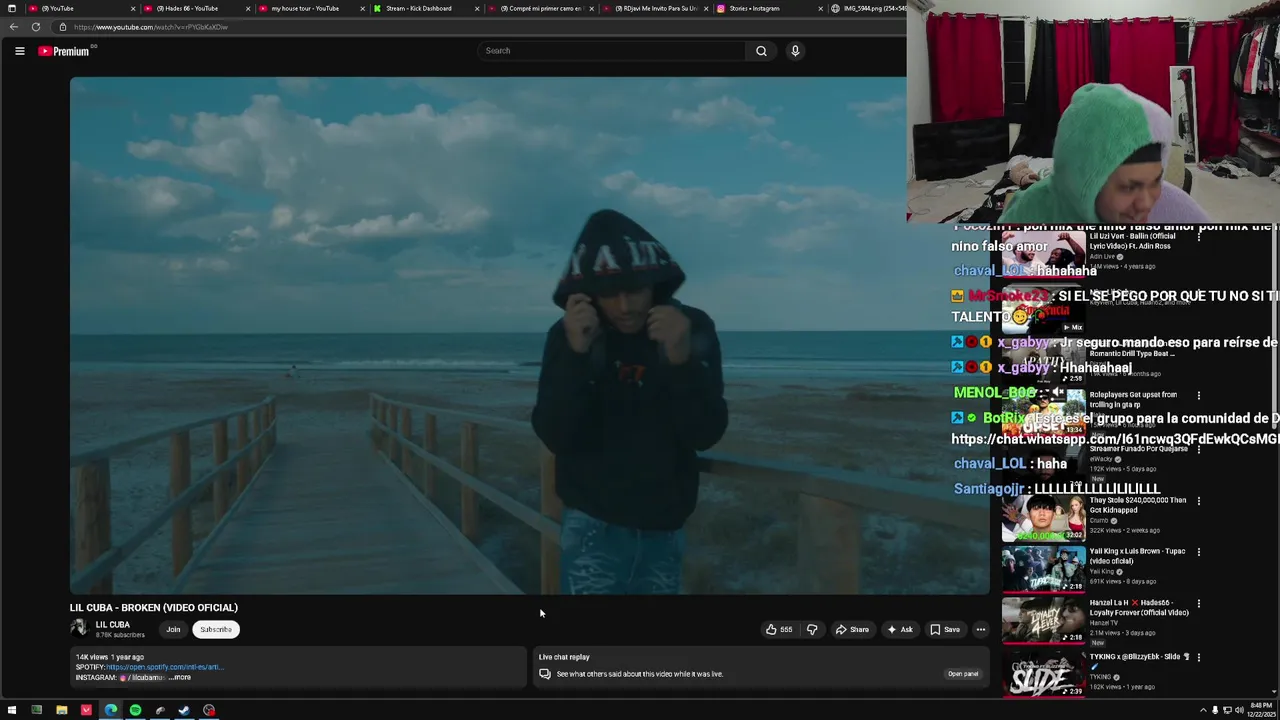Viewport: 1280px width, 720px height.
Task: Select the browser address bar URL
Action: [x=150, y=27]
